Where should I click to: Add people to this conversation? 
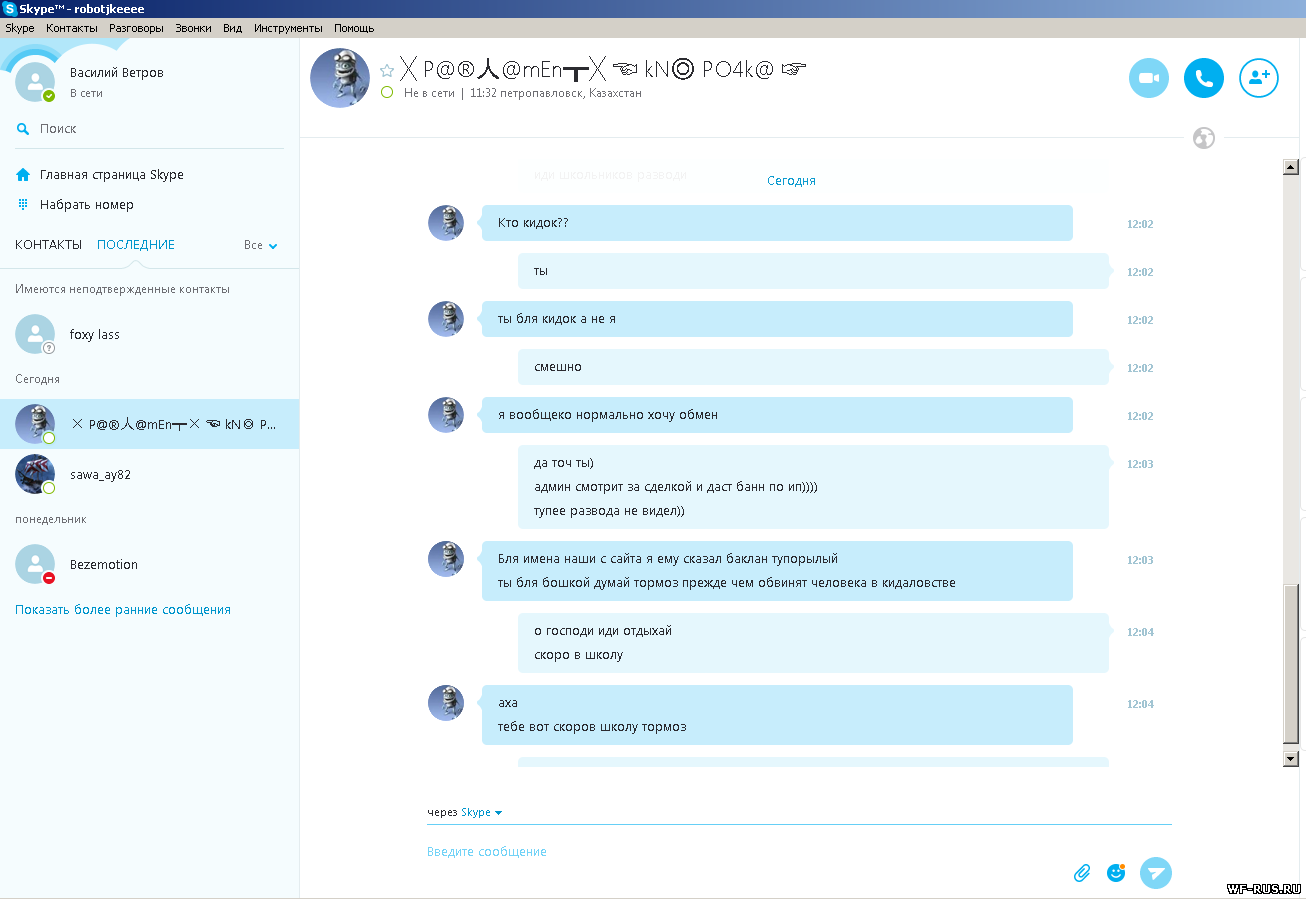1258,78
